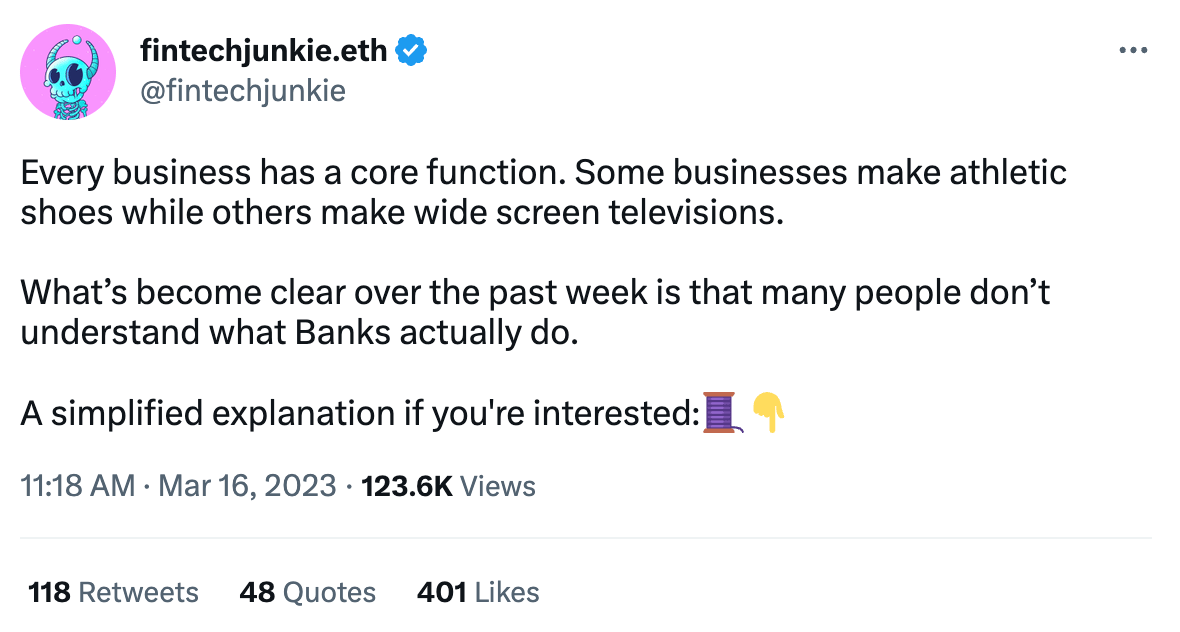This screenshot has width=1180, height=632.
Task: Click the paragraph beginning 'What's become clear'
Action: [535, 312]
